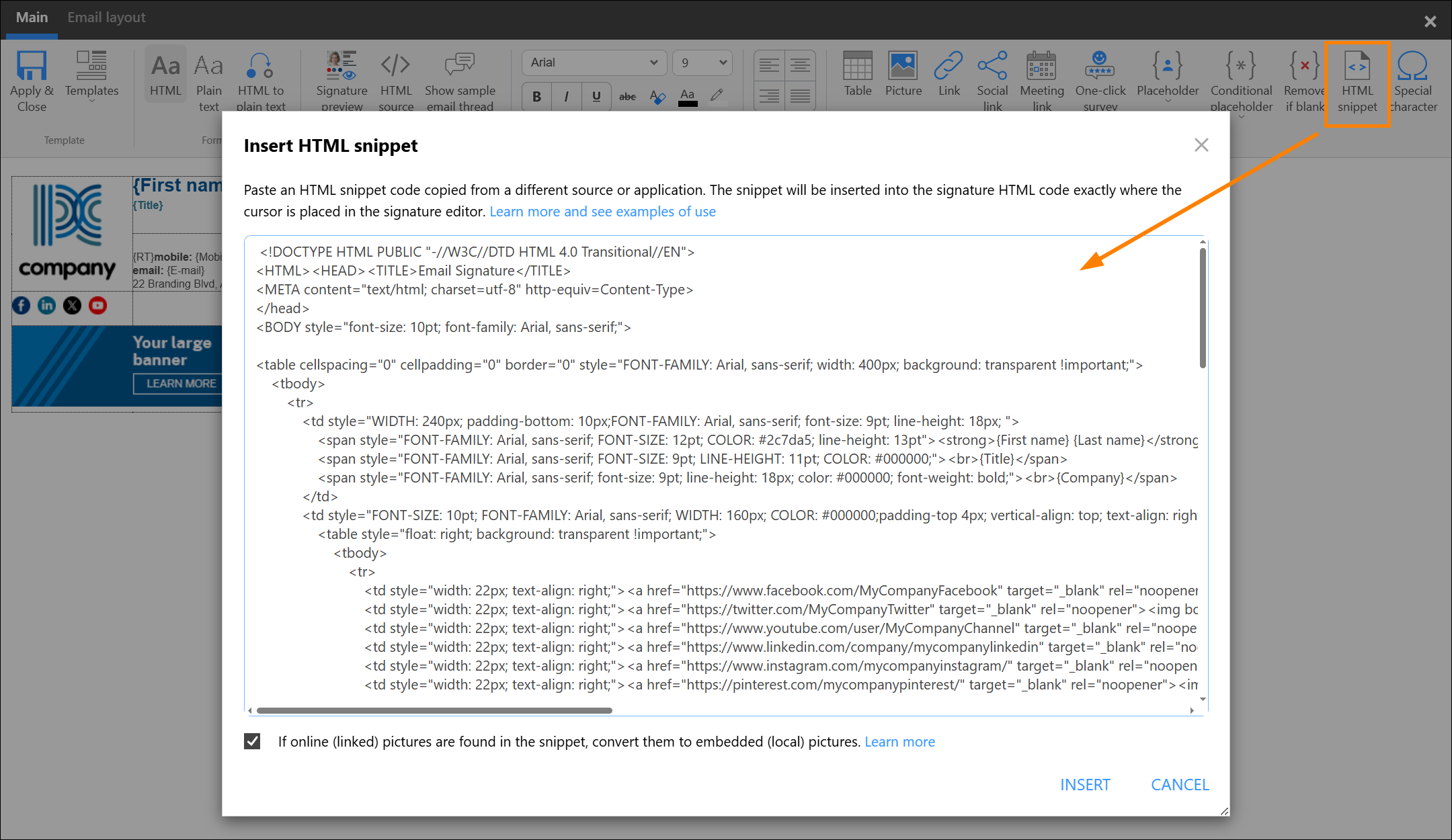Click the code box scroll right arrow
Image resolution: width=1452 pixels, height=840 pixels.
pyautogui.click(x=1192, y=710)
